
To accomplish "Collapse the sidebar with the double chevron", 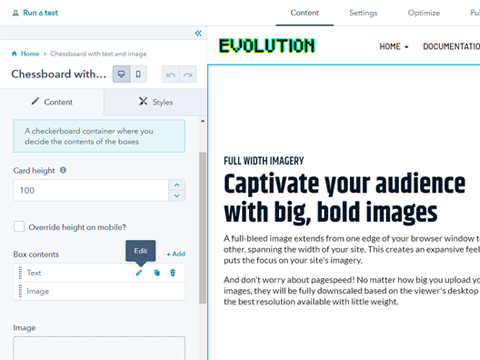I will pos(198,33).
